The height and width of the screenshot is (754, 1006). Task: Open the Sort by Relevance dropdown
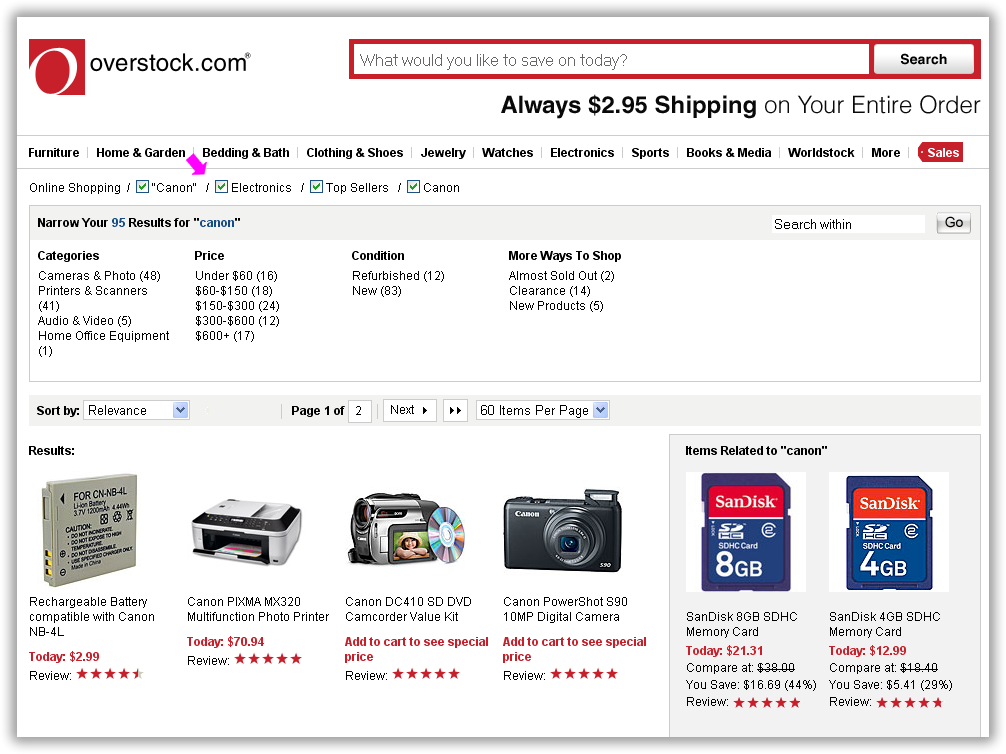[137, 409]
